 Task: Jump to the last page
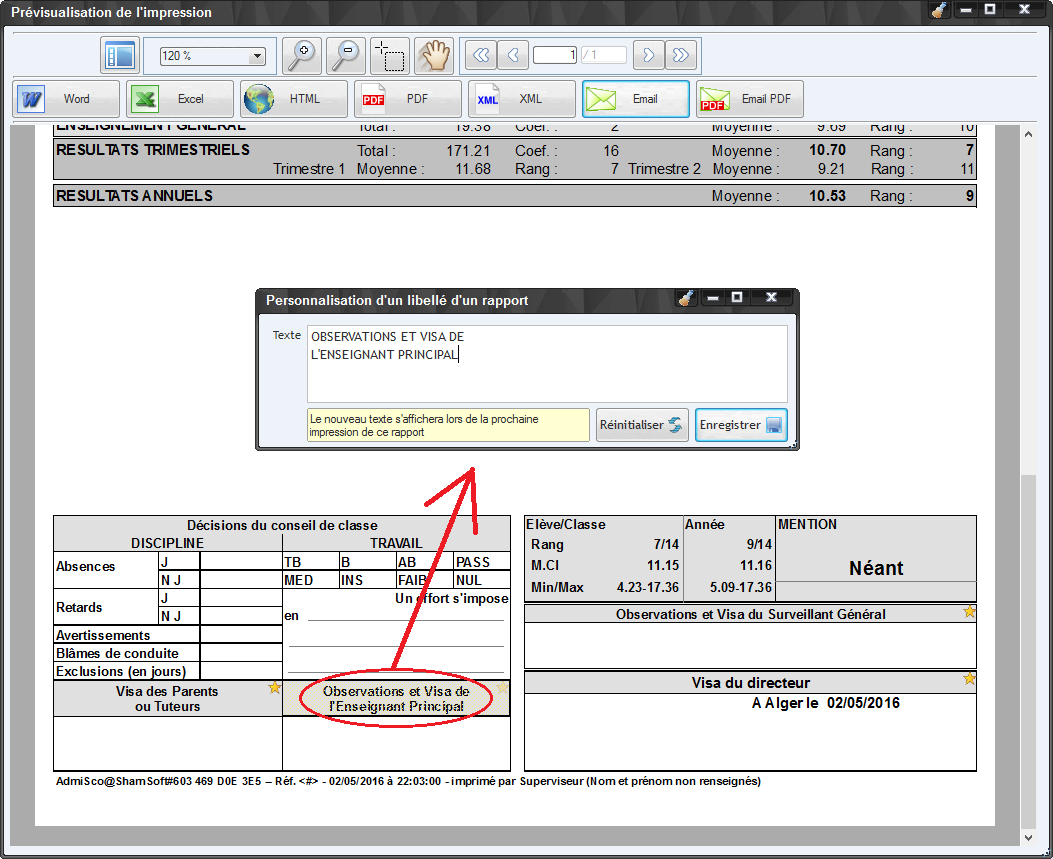[x=681, y=56]
